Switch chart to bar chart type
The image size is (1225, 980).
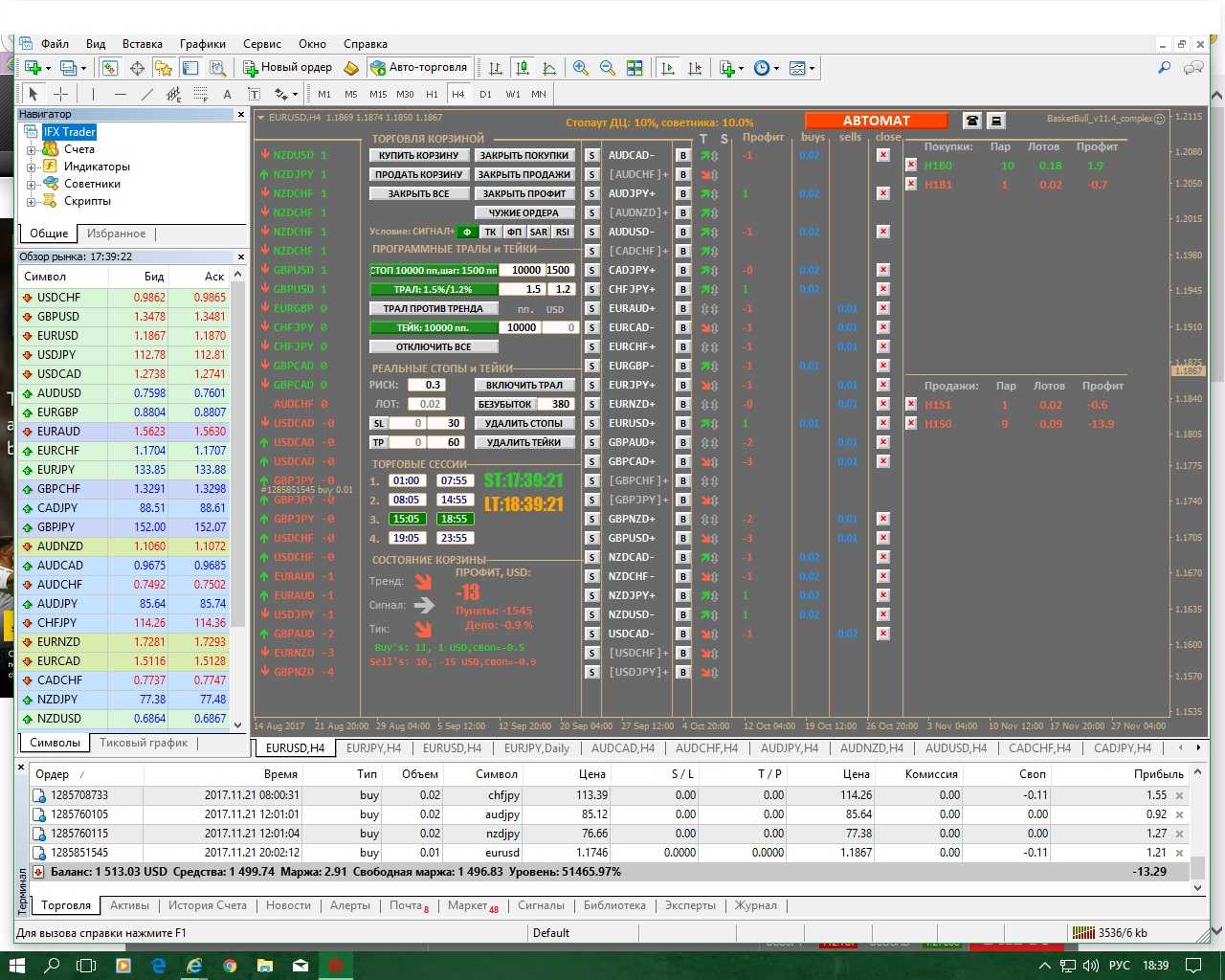coord(496,68)
